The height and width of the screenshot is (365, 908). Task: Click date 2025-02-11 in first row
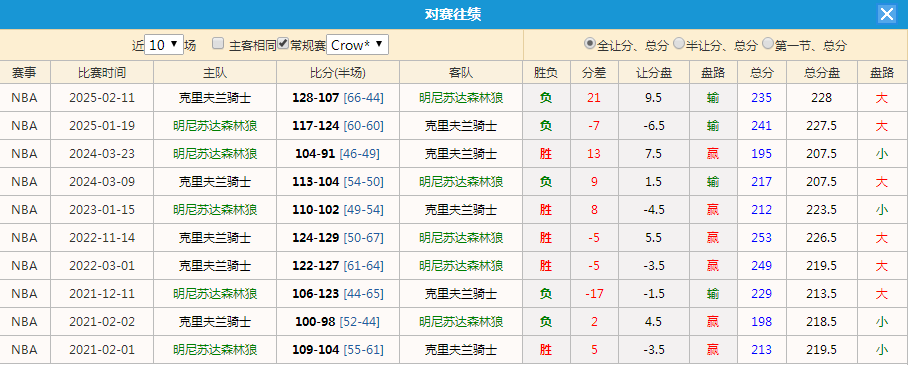[102, 98]
